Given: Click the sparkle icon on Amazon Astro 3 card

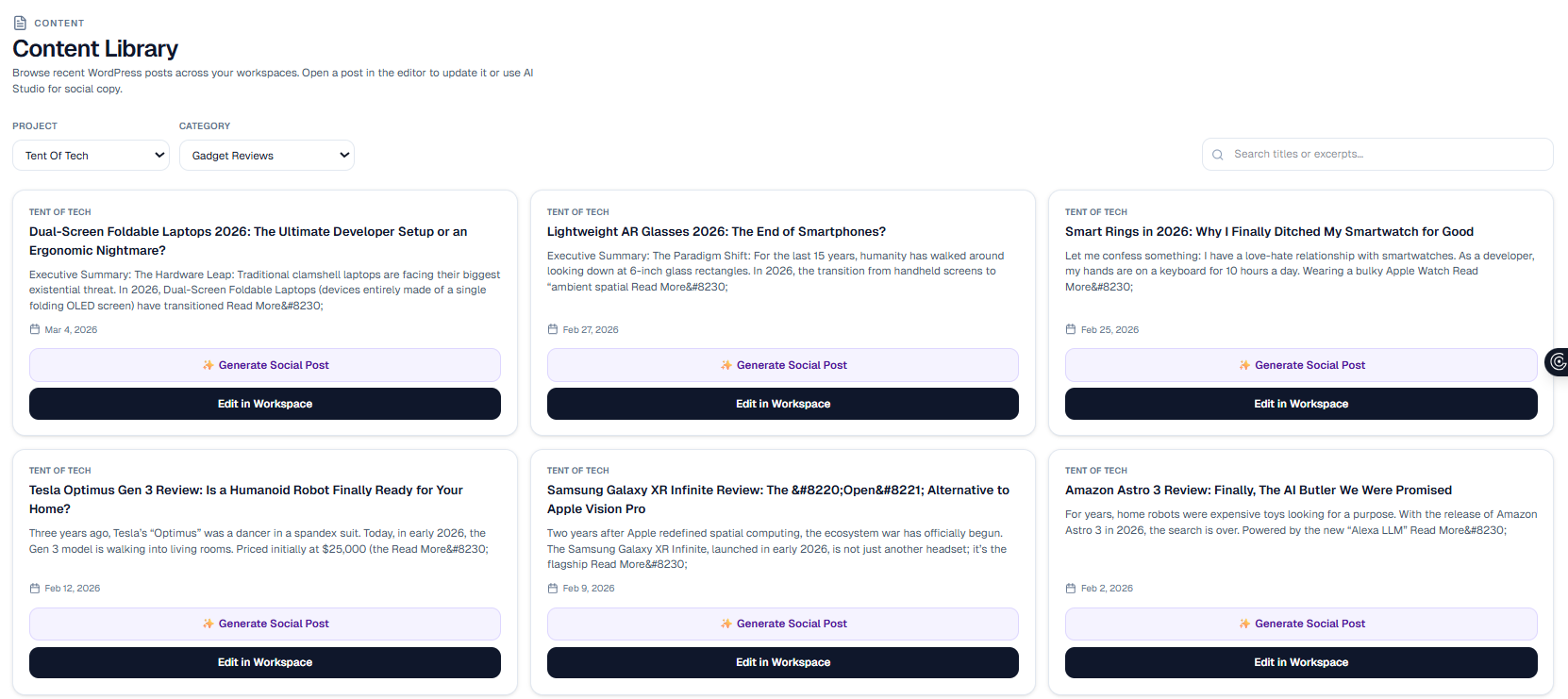Looking at the screenshot, I should point(1244,624).
